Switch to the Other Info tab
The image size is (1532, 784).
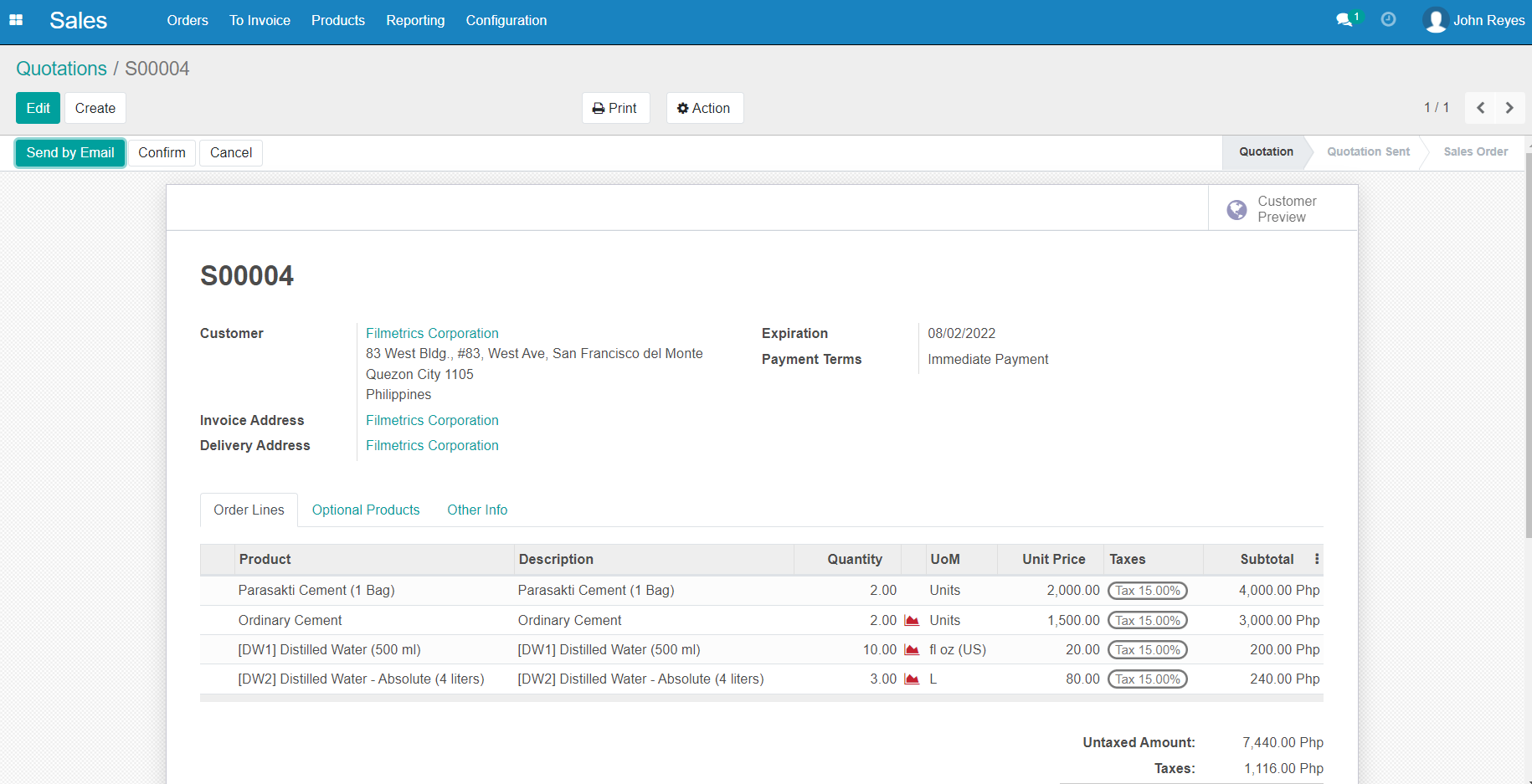[x=477, y=510]
